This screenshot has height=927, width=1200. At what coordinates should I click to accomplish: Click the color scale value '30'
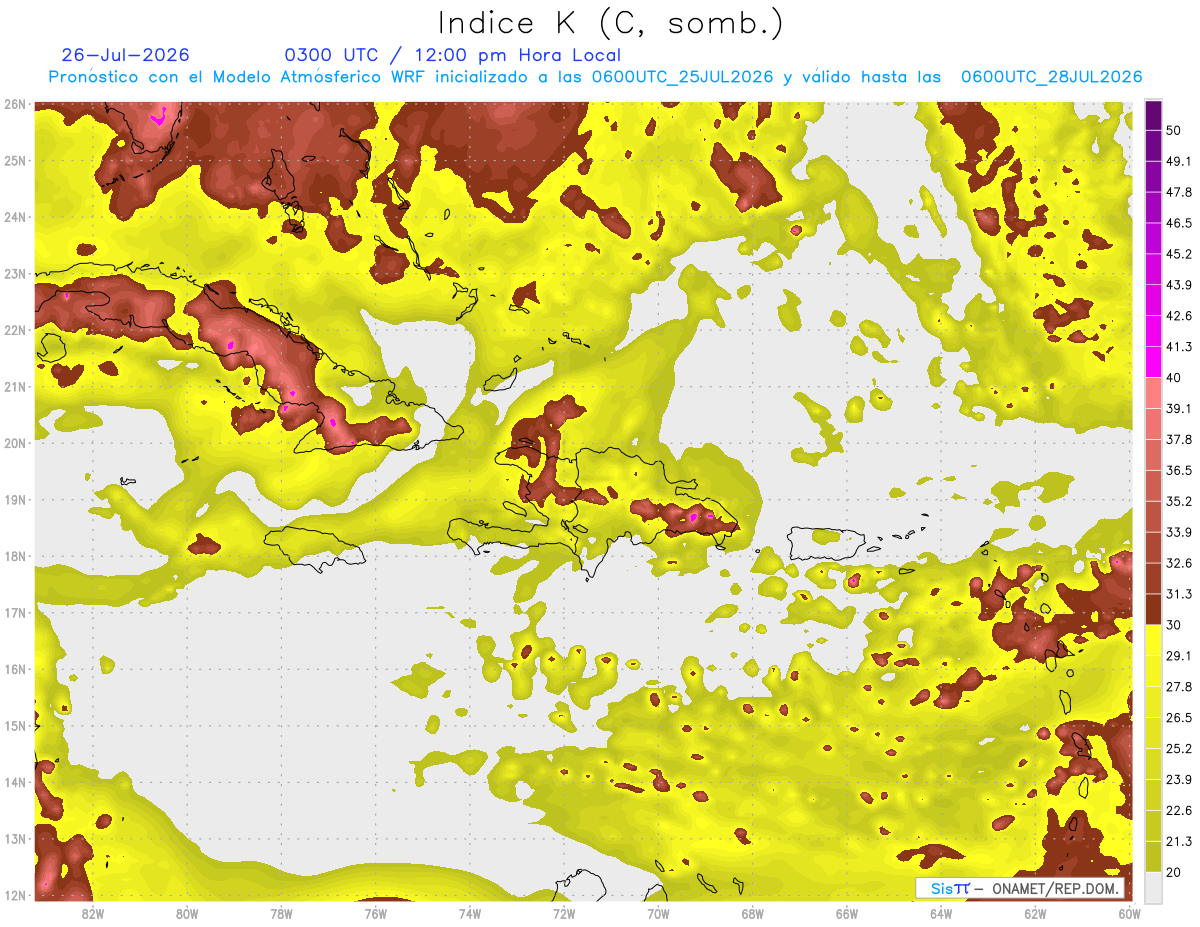click(1173, 625)
